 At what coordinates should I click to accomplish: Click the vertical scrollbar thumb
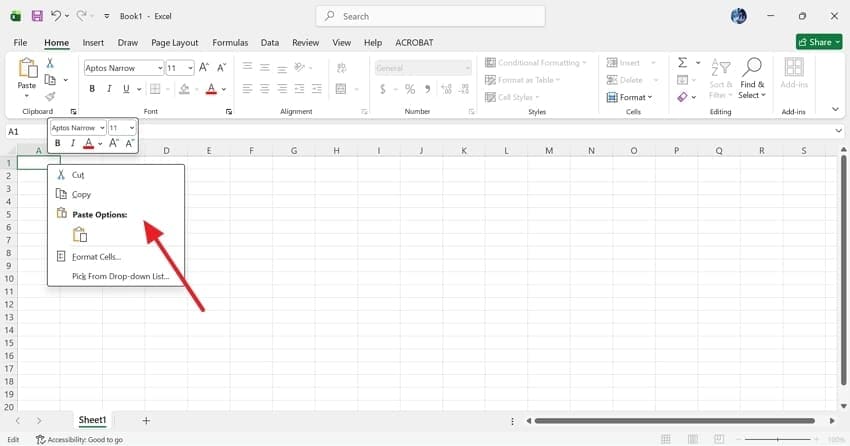point(843,270)
